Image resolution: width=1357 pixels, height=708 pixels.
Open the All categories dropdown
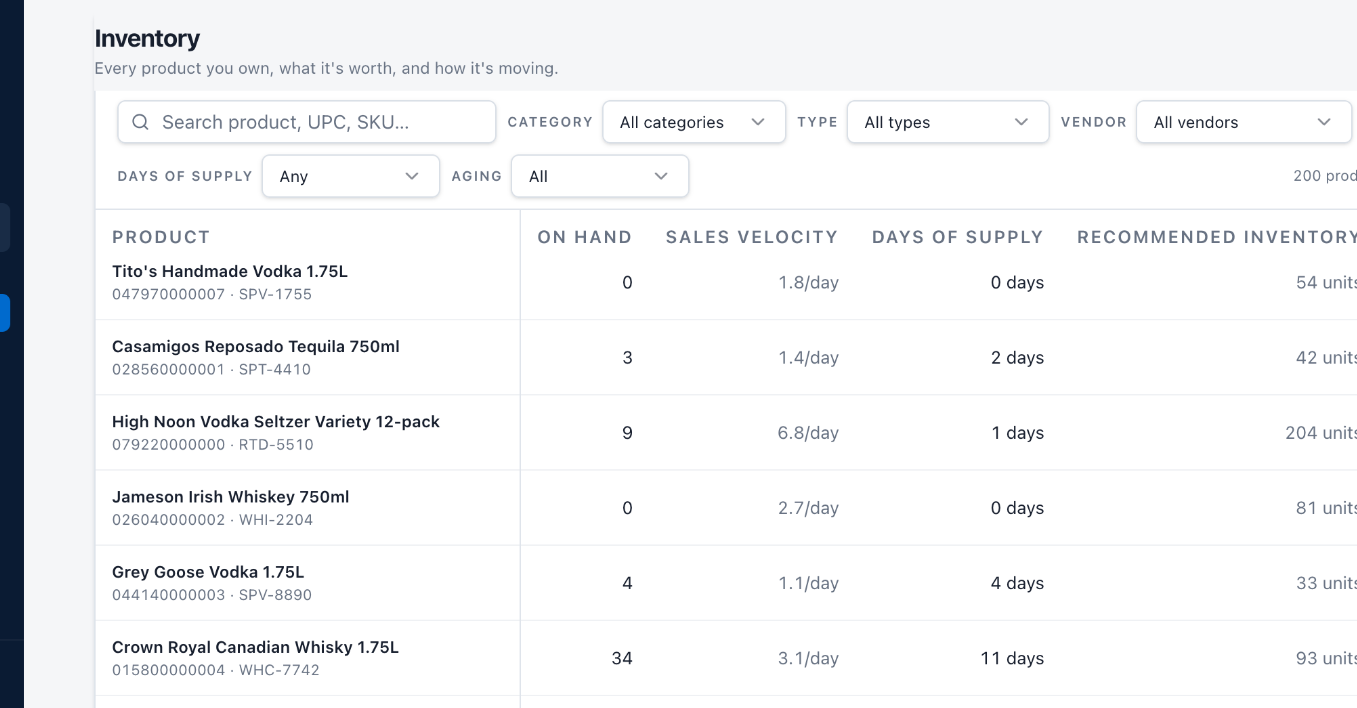tap(694, 122)
